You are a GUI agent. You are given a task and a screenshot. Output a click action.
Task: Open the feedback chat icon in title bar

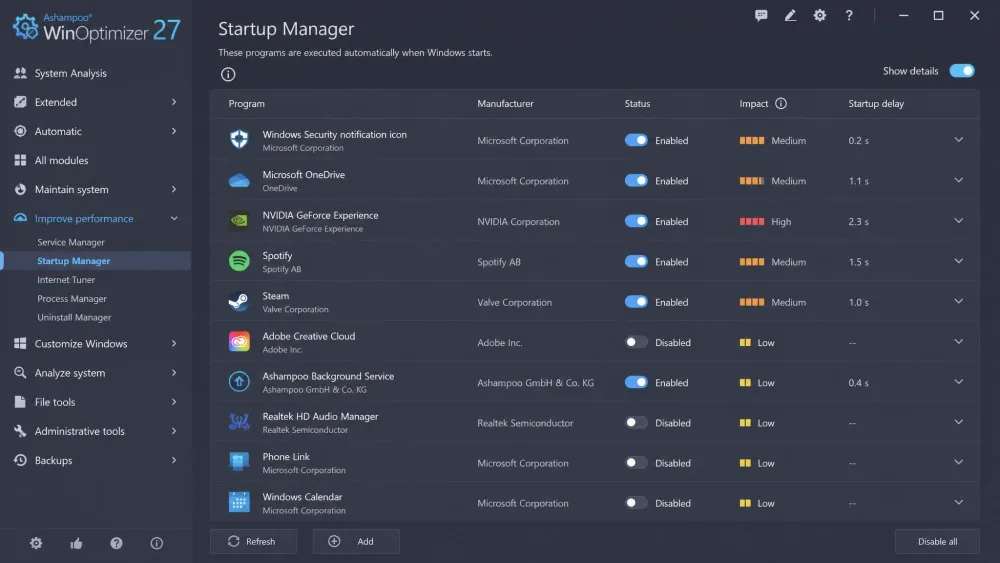coord(761,15)
